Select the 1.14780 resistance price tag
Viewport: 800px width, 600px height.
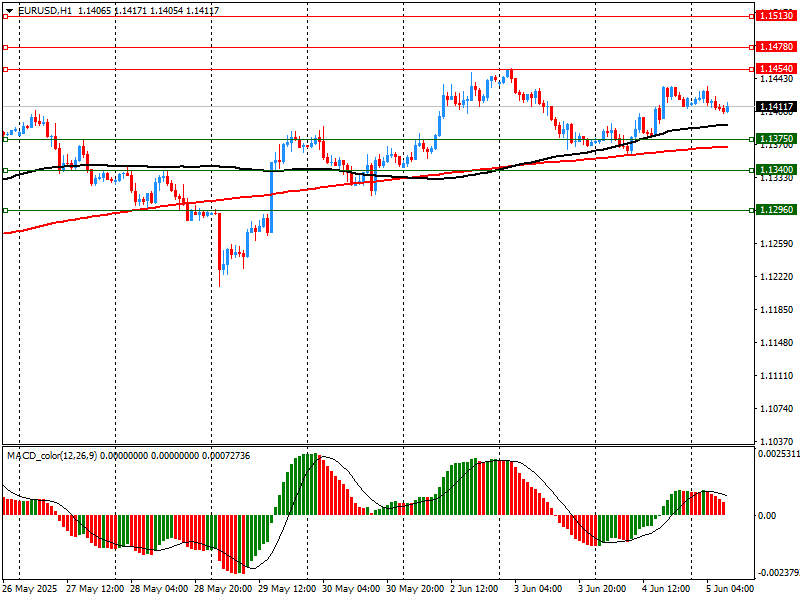pyautogui.click(x=776, y=47)
